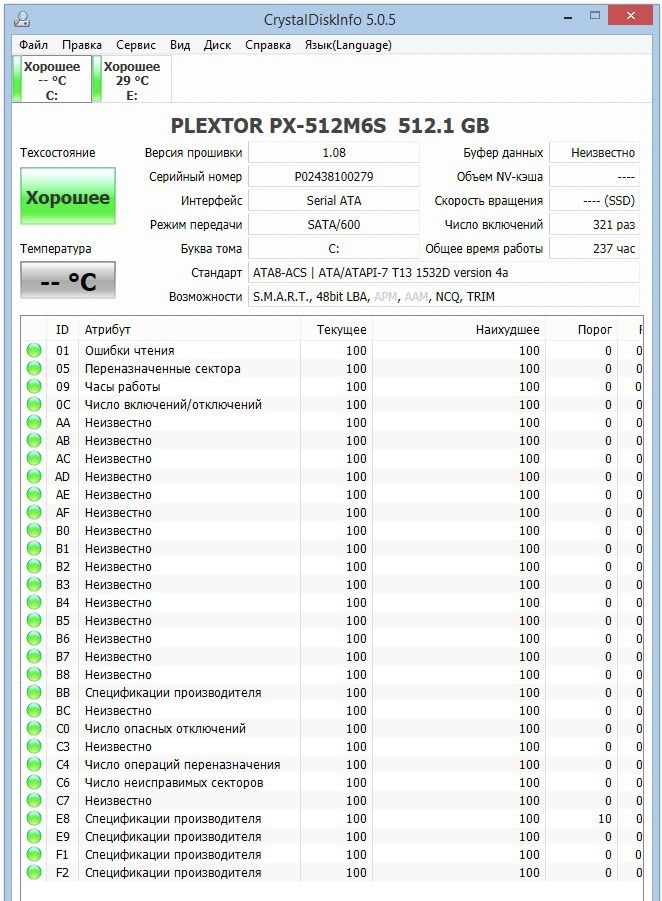662x901 pixels.
Task: Click the threshold value 10 in row E8
Action: 605,818
